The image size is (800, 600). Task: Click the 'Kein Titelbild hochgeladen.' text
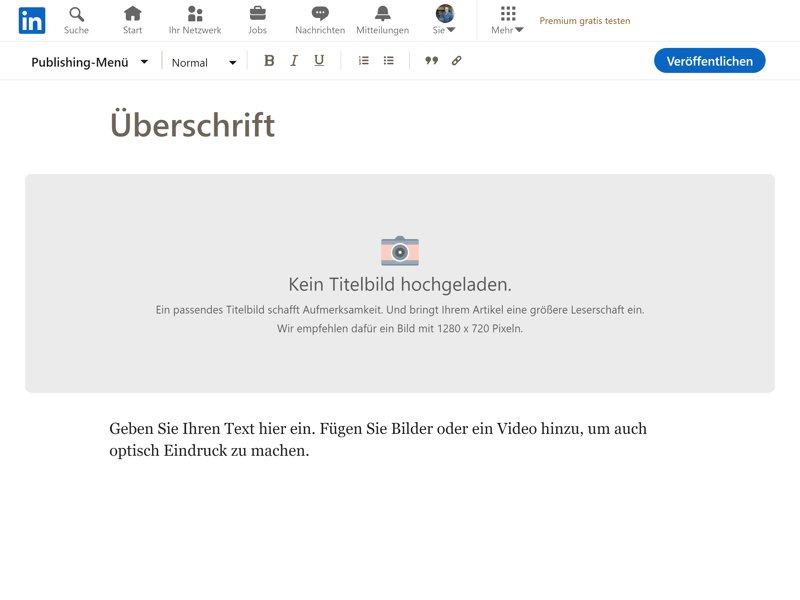click(x=400, y=284)
